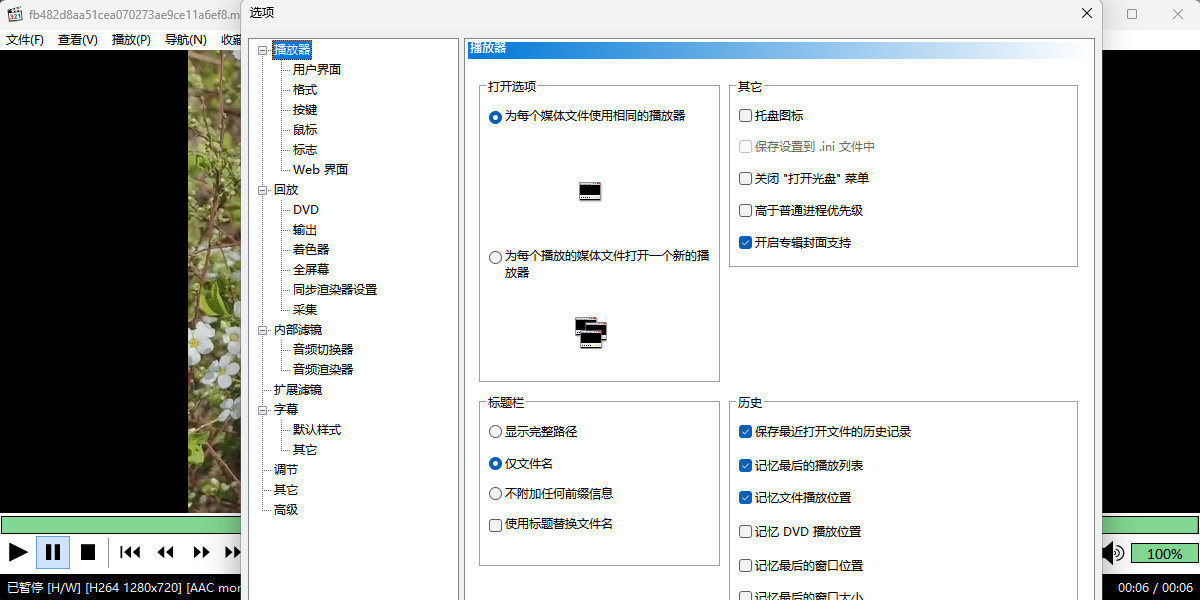Select 音频切换器 in the options tree
1200x600 pixels.
click(322, 350)
